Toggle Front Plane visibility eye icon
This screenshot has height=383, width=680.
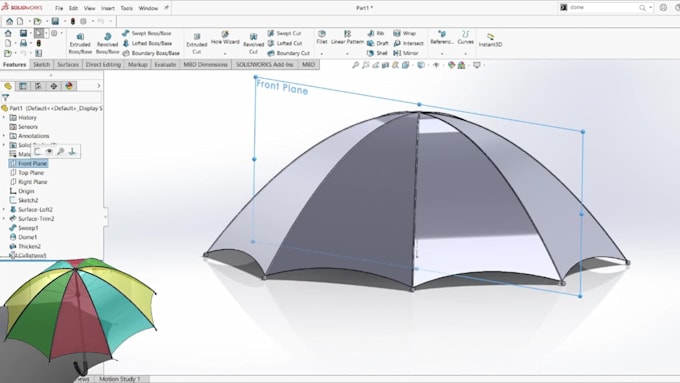(49, 151)
